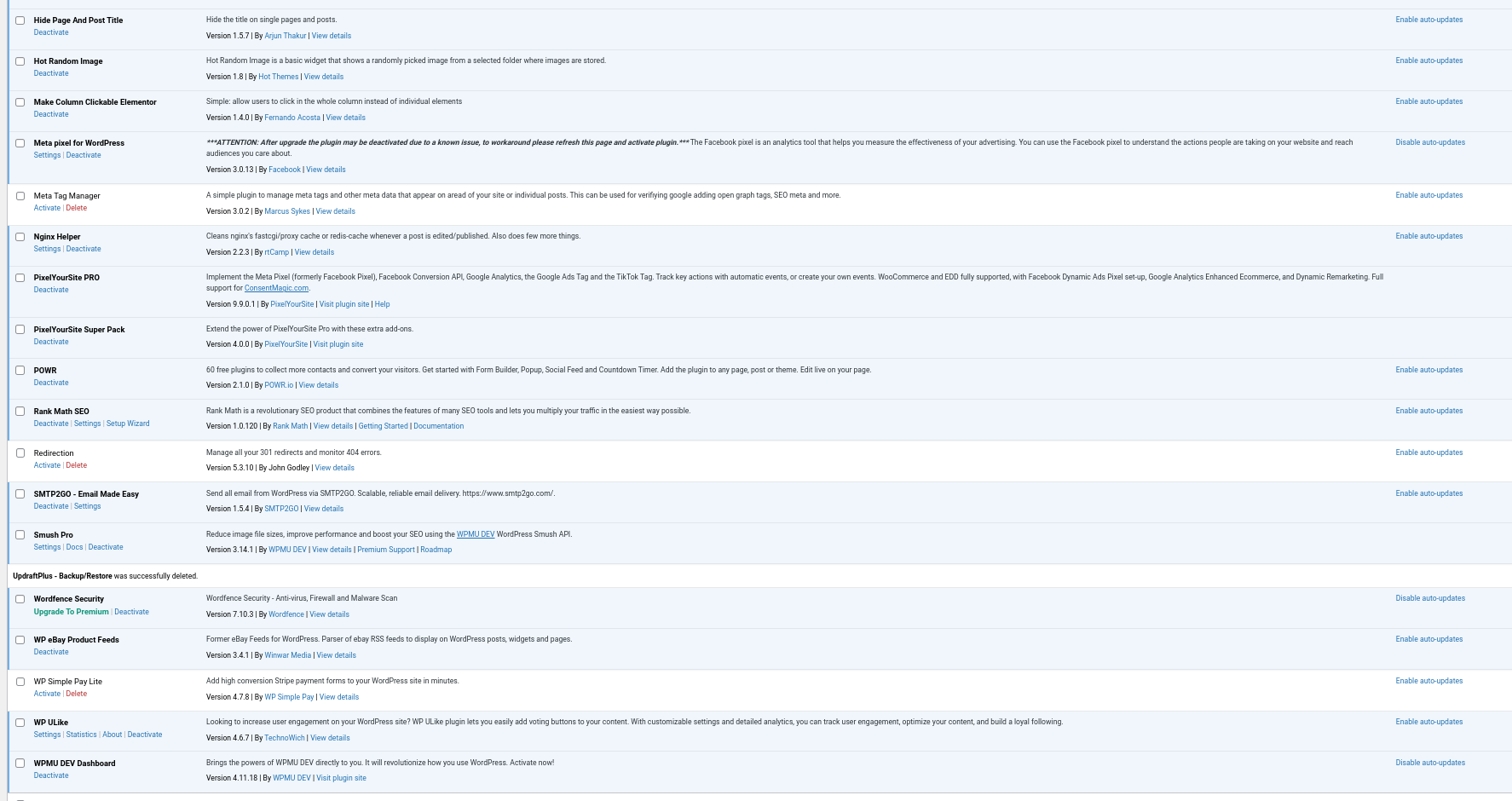Screen dimensions: 1512x801
Task: Tick the checkbox for Rank Math SEO
Action: [20, 412]
